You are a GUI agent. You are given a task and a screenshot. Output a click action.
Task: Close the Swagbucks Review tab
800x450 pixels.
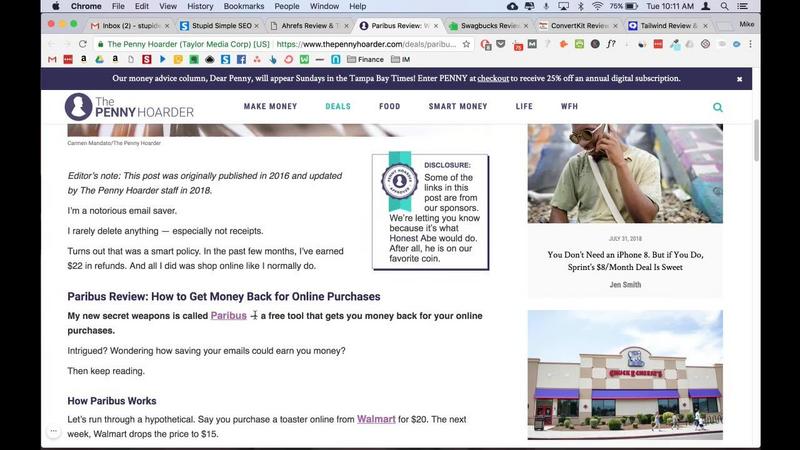tap(526, 26)
